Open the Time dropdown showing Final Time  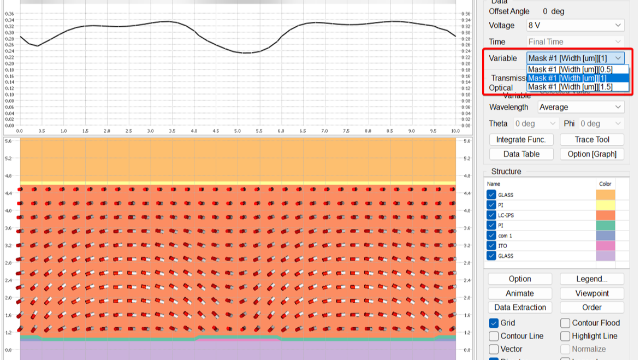pos(575,42)
